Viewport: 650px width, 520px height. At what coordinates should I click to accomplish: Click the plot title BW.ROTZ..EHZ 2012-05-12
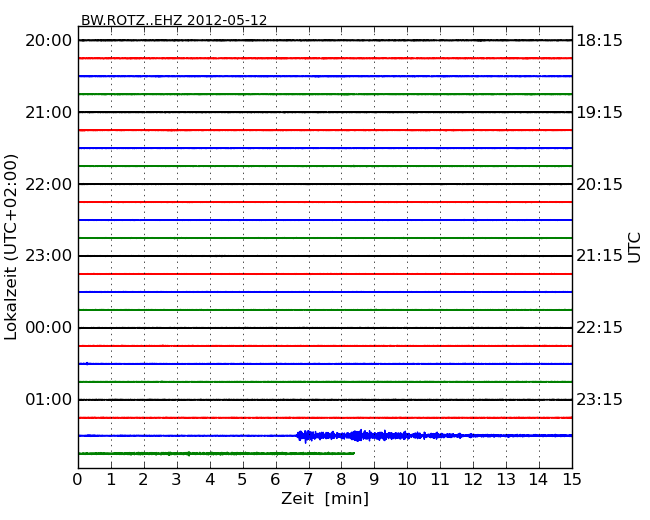tap(174, 20)
